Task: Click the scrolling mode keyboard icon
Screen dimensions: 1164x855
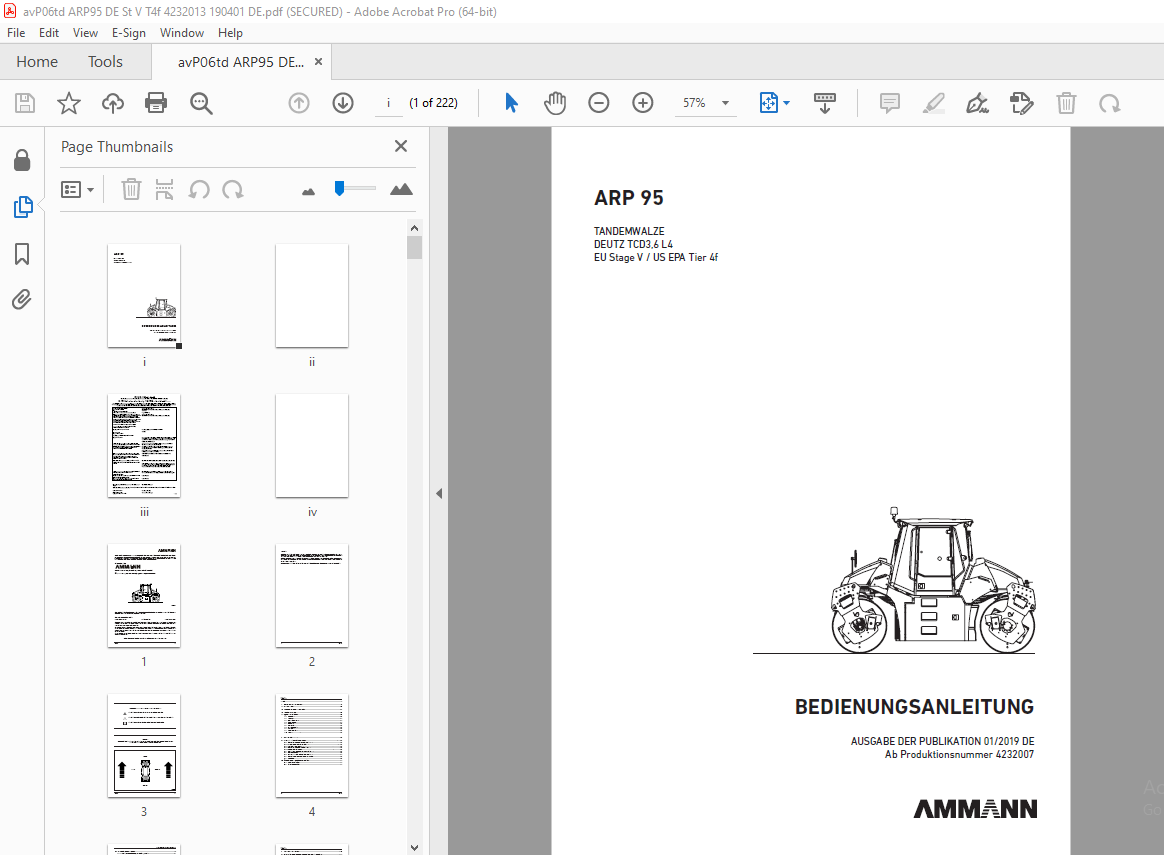Action: tap(825, 103)
